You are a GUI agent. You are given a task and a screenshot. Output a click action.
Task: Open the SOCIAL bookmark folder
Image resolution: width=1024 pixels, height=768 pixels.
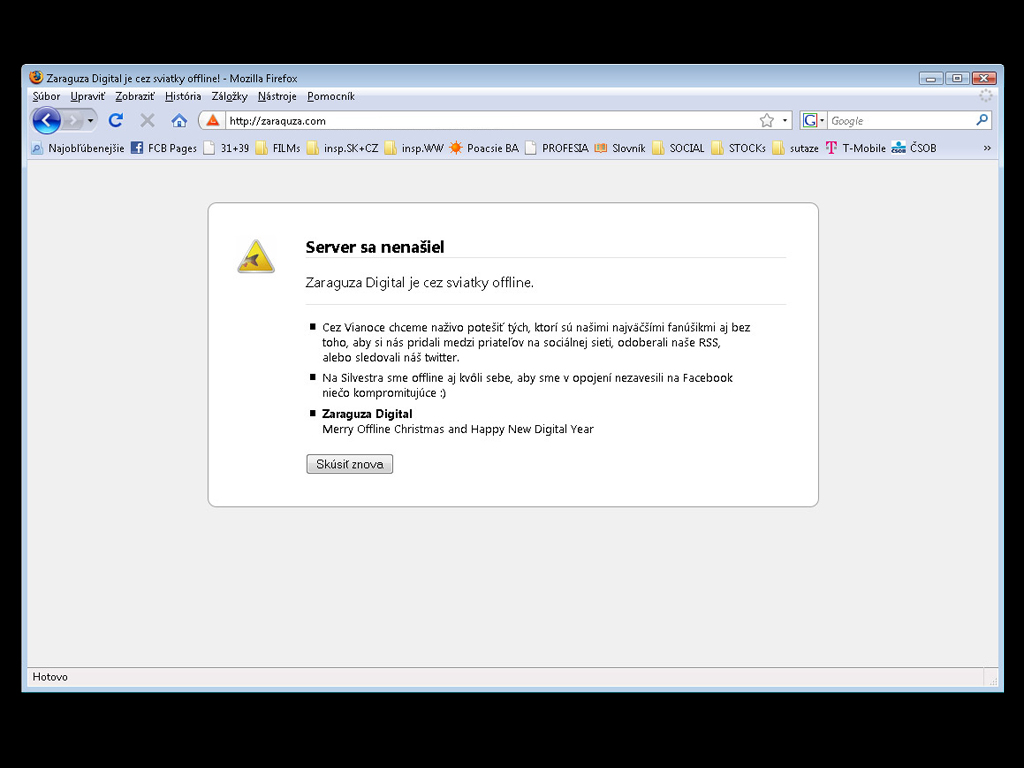[x=679, y=148]
